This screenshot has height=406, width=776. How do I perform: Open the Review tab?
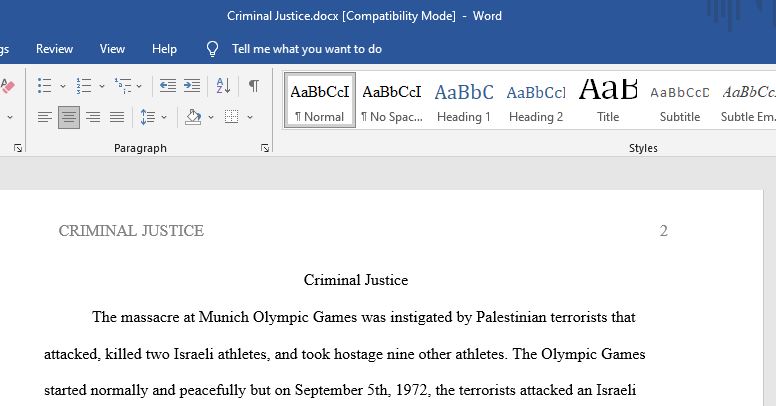point(54,49)
